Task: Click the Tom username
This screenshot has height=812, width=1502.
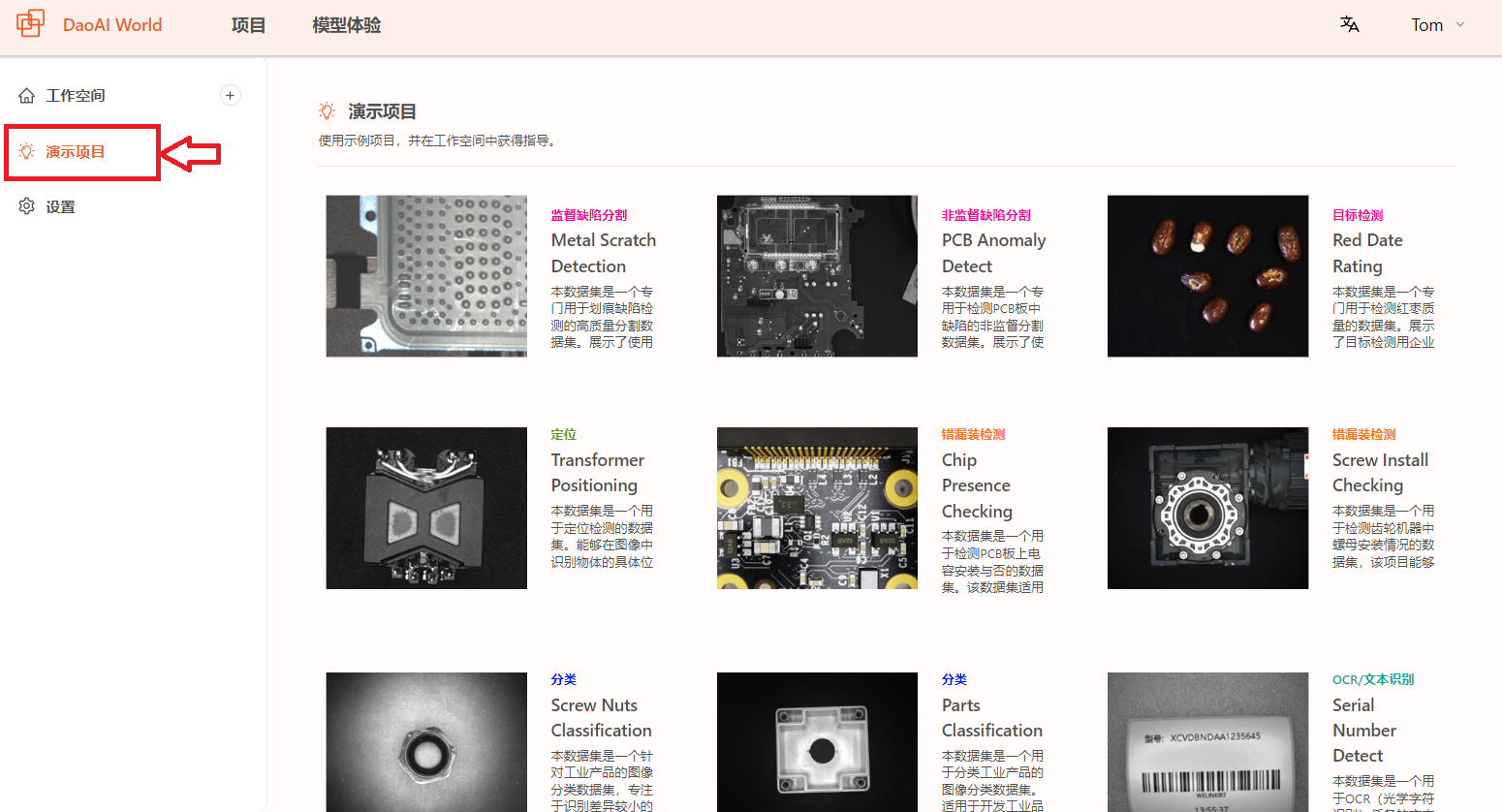Action: tap(1426, 25)
